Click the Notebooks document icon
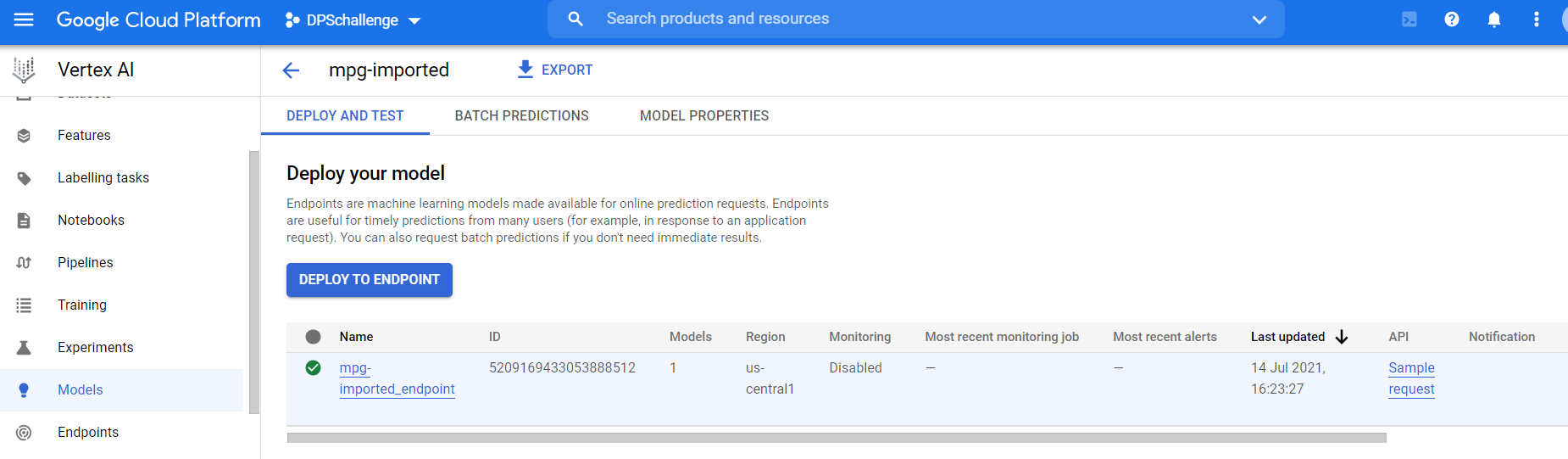The height and width of the screenshot is (459, 1568). [x=24, y=221]
